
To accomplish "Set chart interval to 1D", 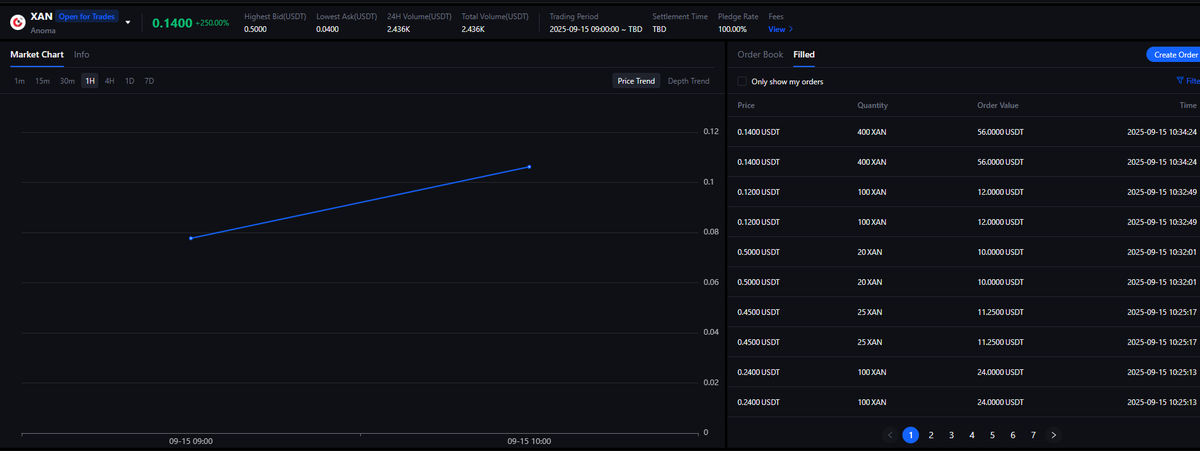I will pos(130,81).
